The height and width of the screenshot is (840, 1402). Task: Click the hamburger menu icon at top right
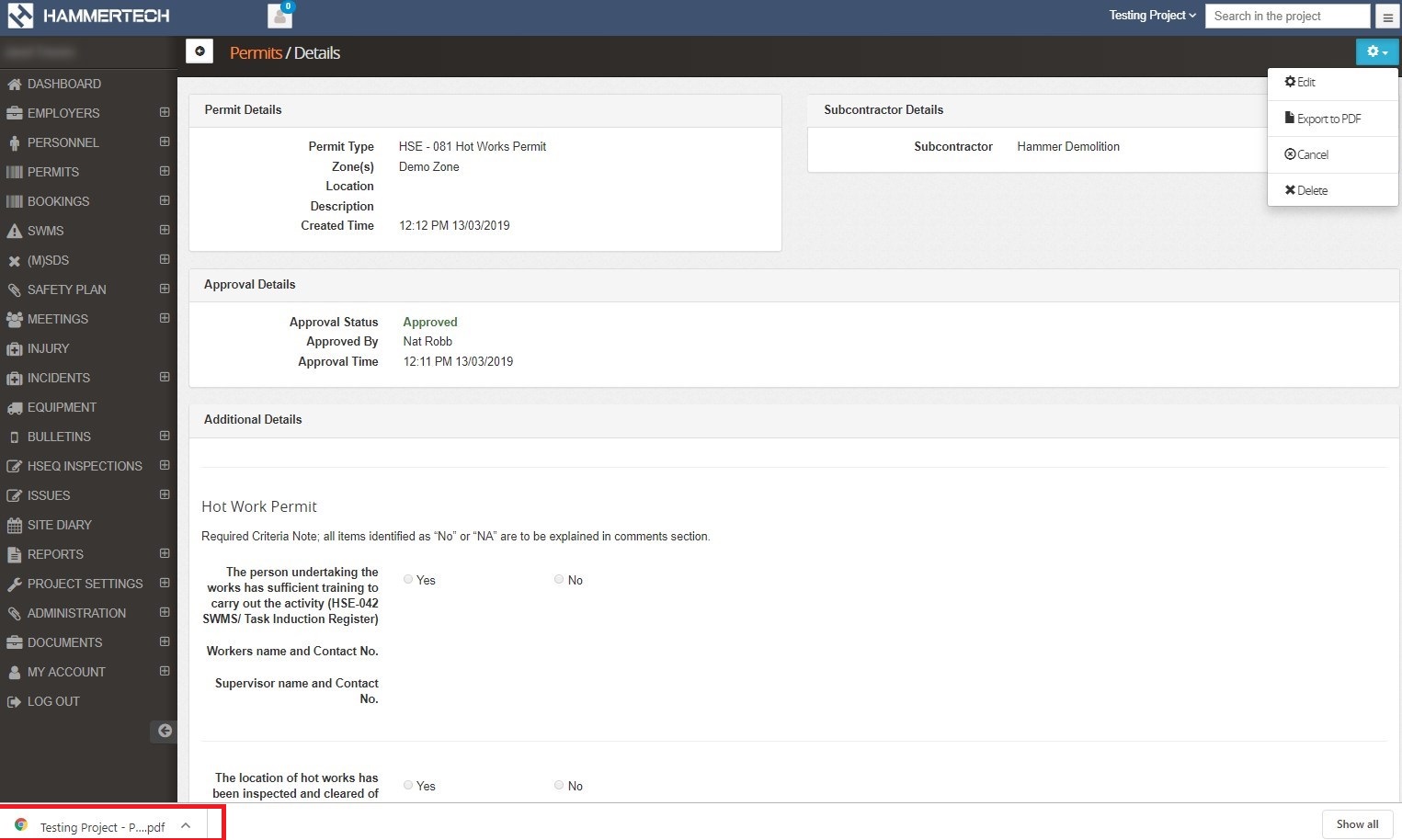pos(1387,17)
